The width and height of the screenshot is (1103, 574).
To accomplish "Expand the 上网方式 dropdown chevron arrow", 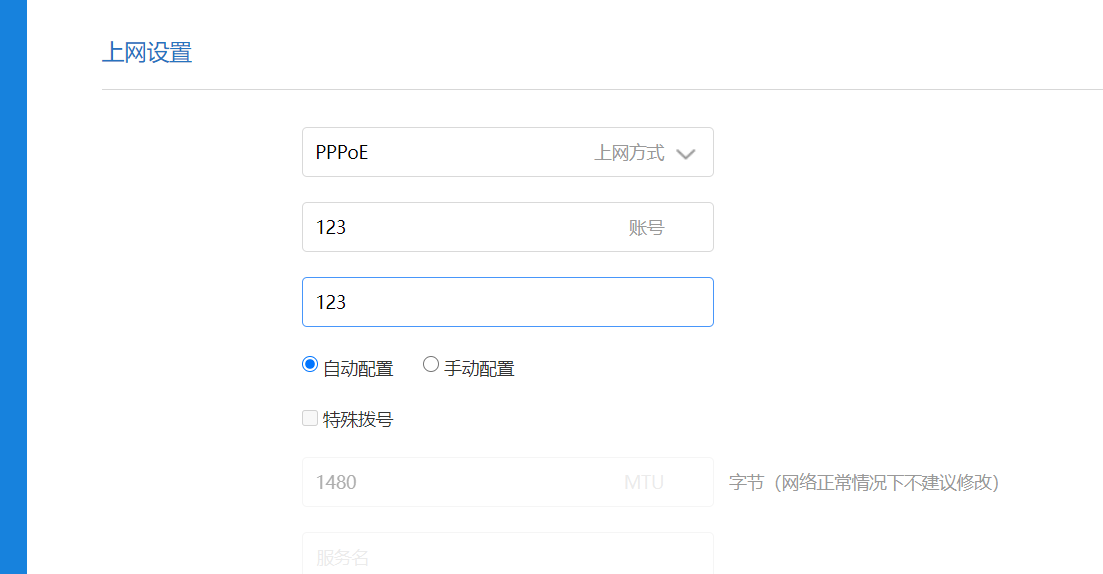I will click(686, 154).
